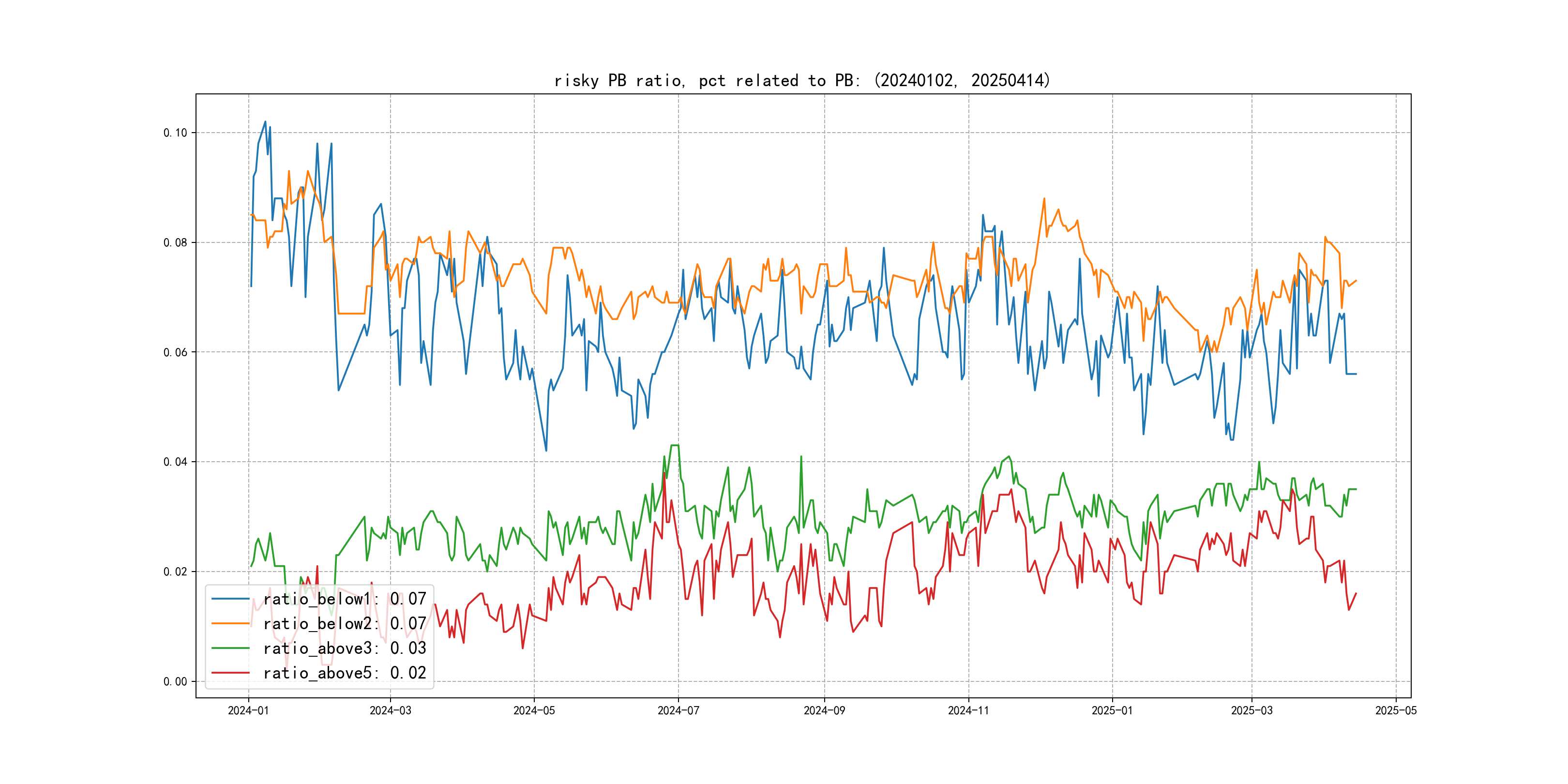The width and height of the screenshot is (1568, 784).
Task: Select the 'ratio_below2: 0.07' legend label
Action: coord(345,623)
